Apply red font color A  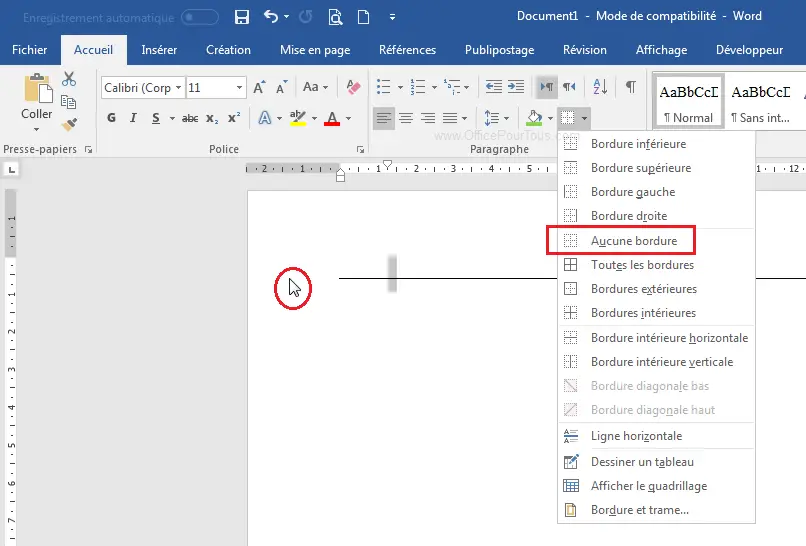(332, 118)
